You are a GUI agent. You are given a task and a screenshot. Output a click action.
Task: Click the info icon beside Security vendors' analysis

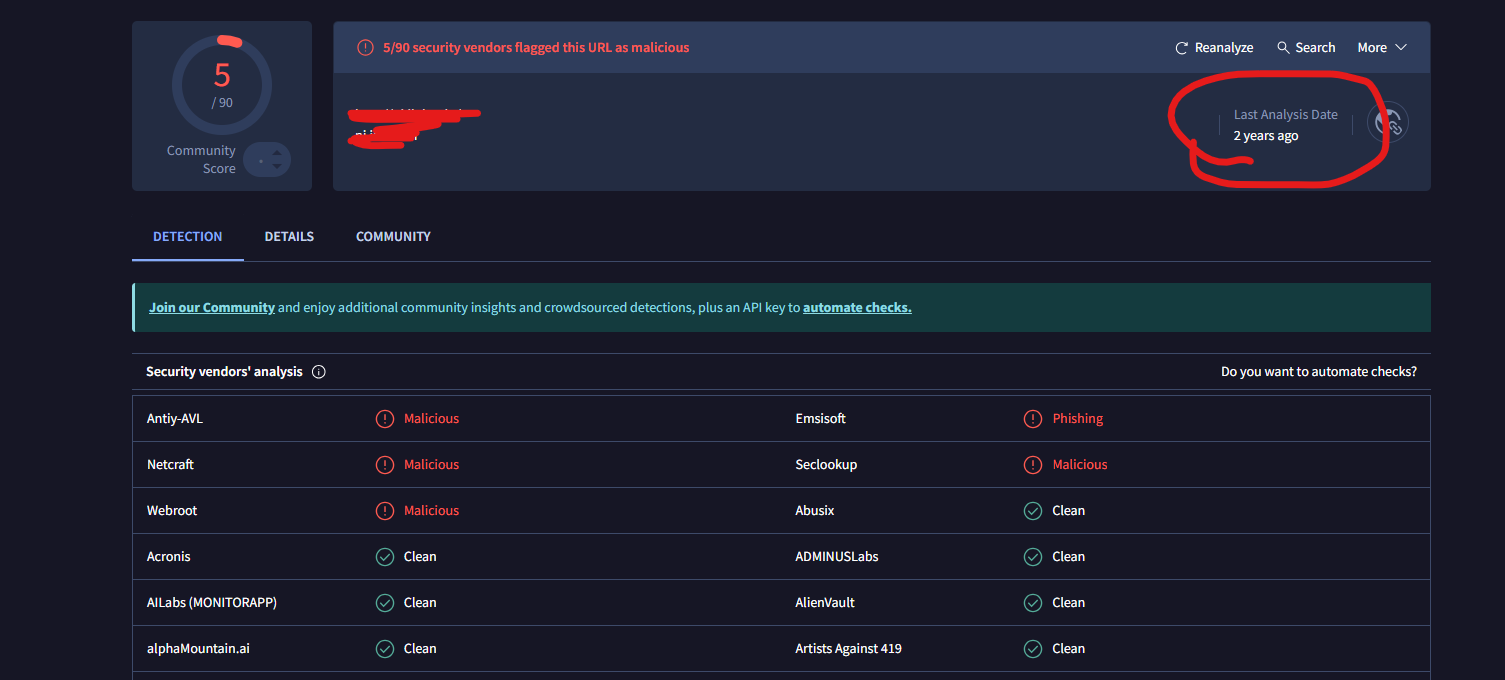[x=319, y=372]
